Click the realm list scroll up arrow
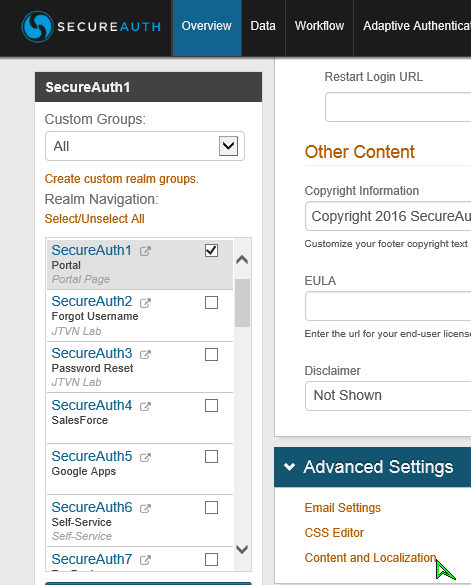The width and height of the screenshot is (471, 585). point(242,259)
